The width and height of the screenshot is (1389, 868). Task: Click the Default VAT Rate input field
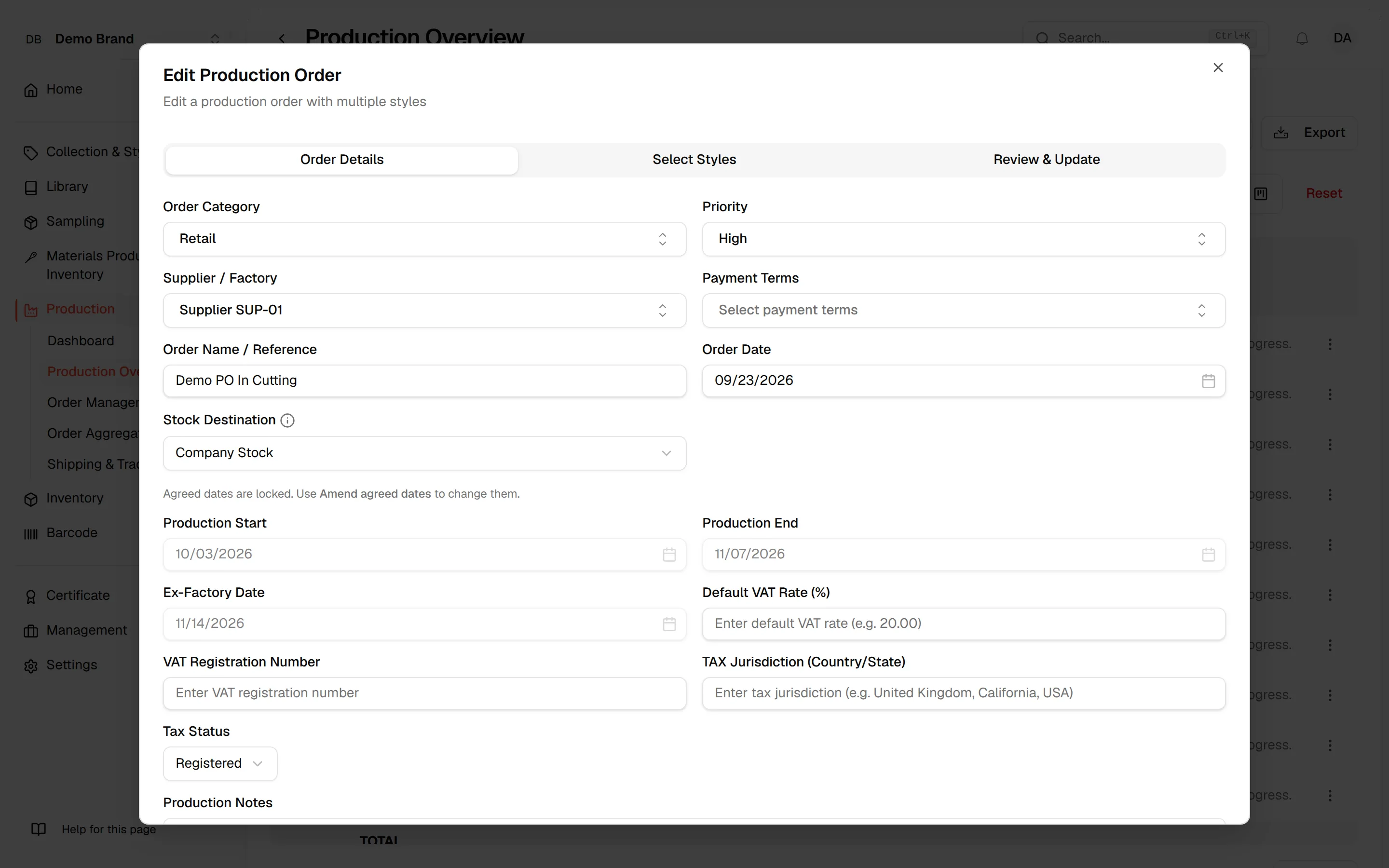coord(964,624)
